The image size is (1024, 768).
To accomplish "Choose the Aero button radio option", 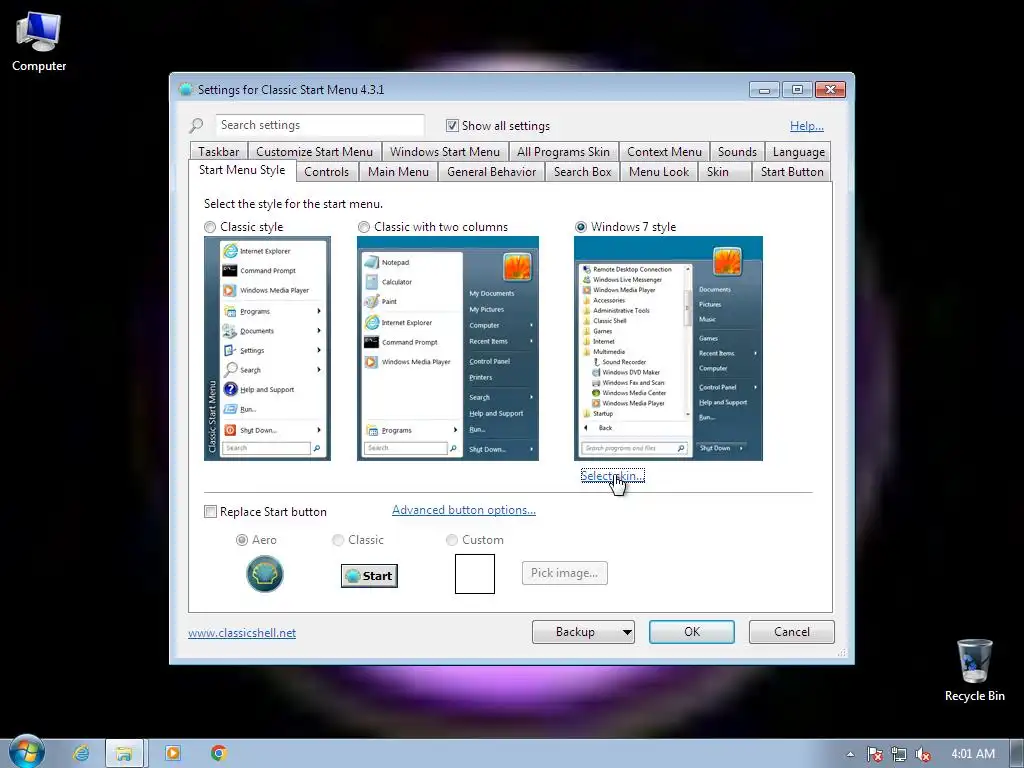I will (x=242, y=540).
